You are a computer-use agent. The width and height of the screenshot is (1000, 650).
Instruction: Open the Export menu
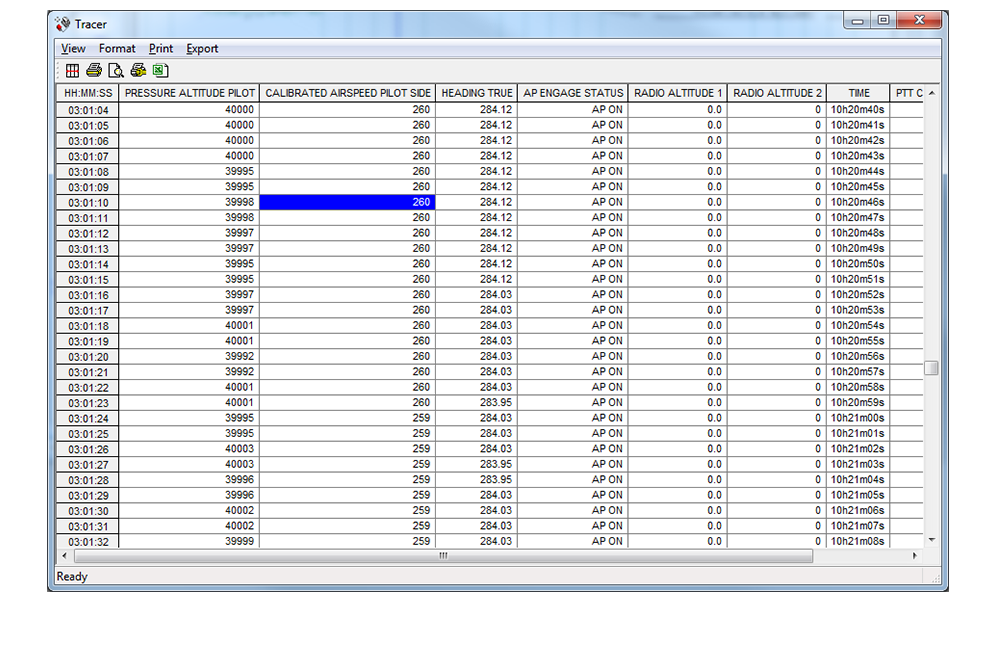pyautogui.click(x=202, y=48)
